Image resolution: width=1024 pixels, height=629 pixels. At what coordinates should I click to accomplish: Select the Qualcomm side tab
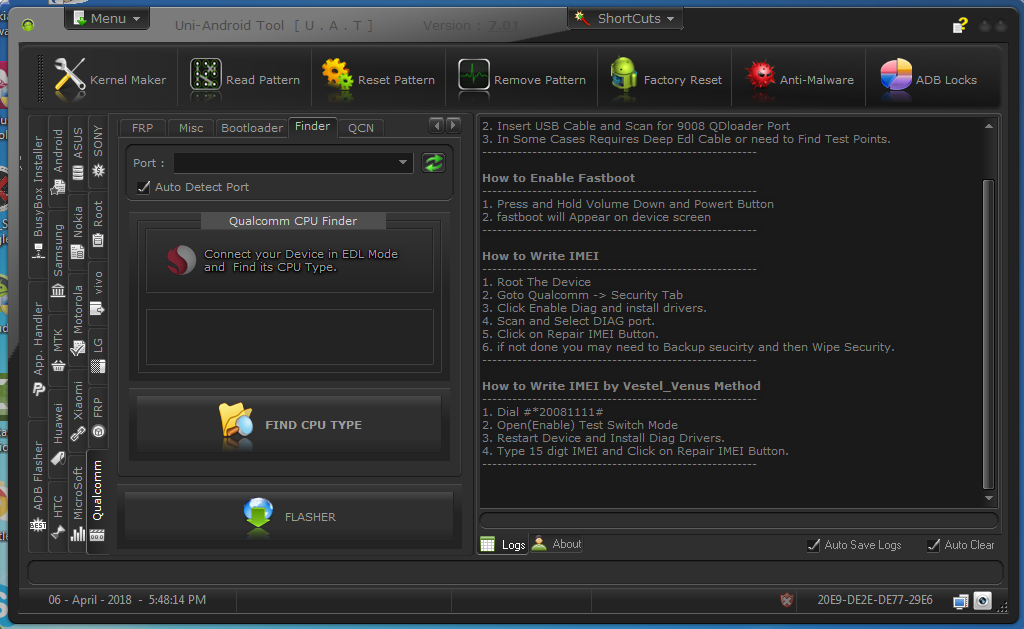click(97, 501)
